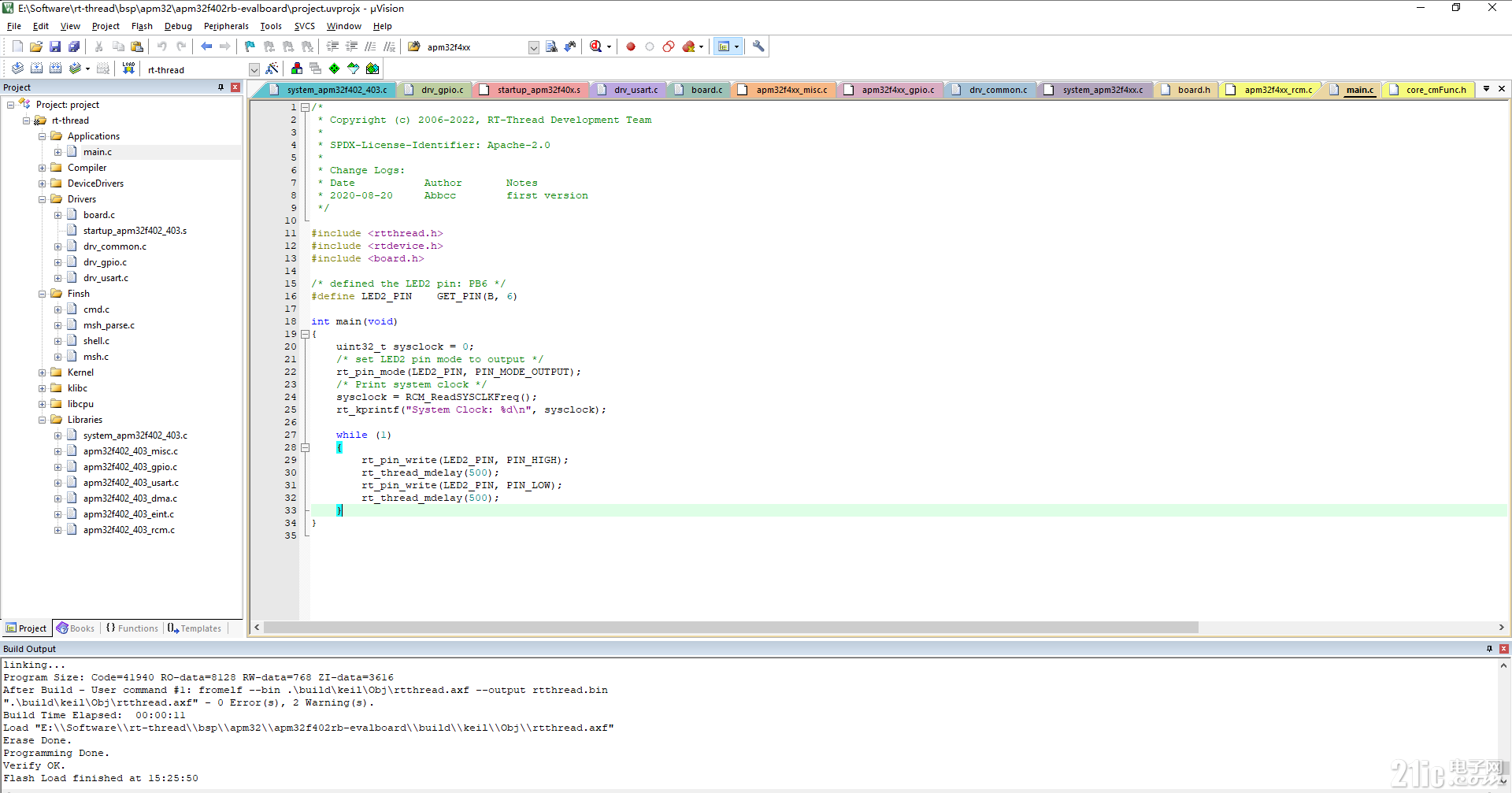Switch to the board.h editor tab
The image size is (1512, 793).
pos(1186,90)
